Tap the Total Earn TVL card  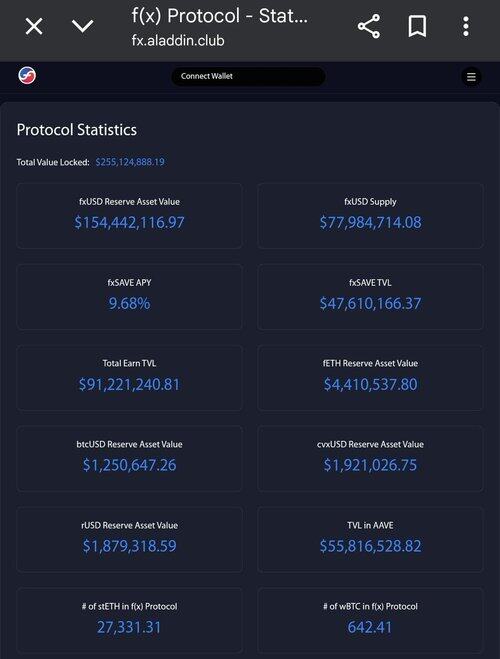click(129, 377)
